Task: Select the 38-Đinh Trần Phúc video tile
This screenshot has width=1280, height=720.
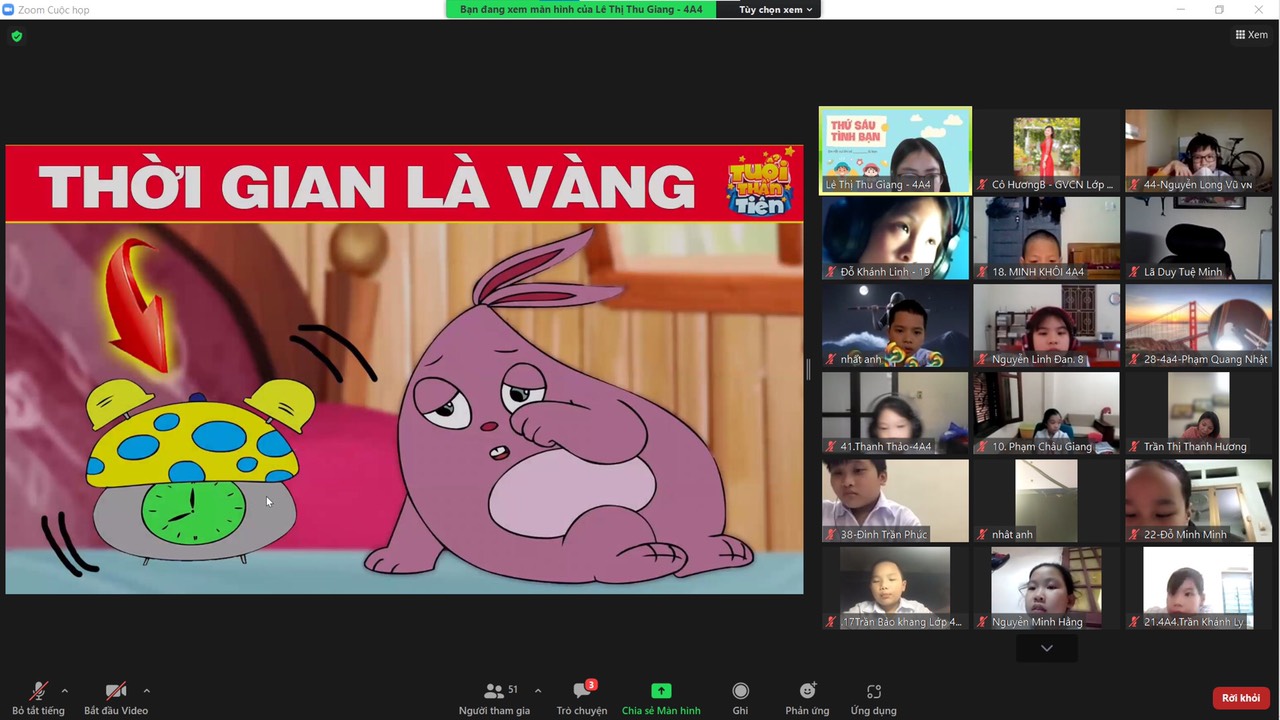Action: [x=895, y=500]
